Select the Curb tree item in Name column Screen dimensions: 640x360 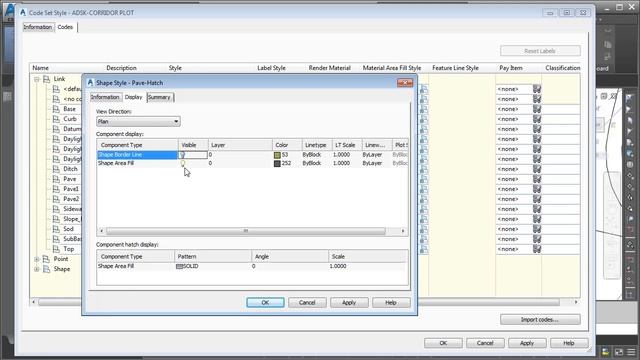tap(70, 119)
